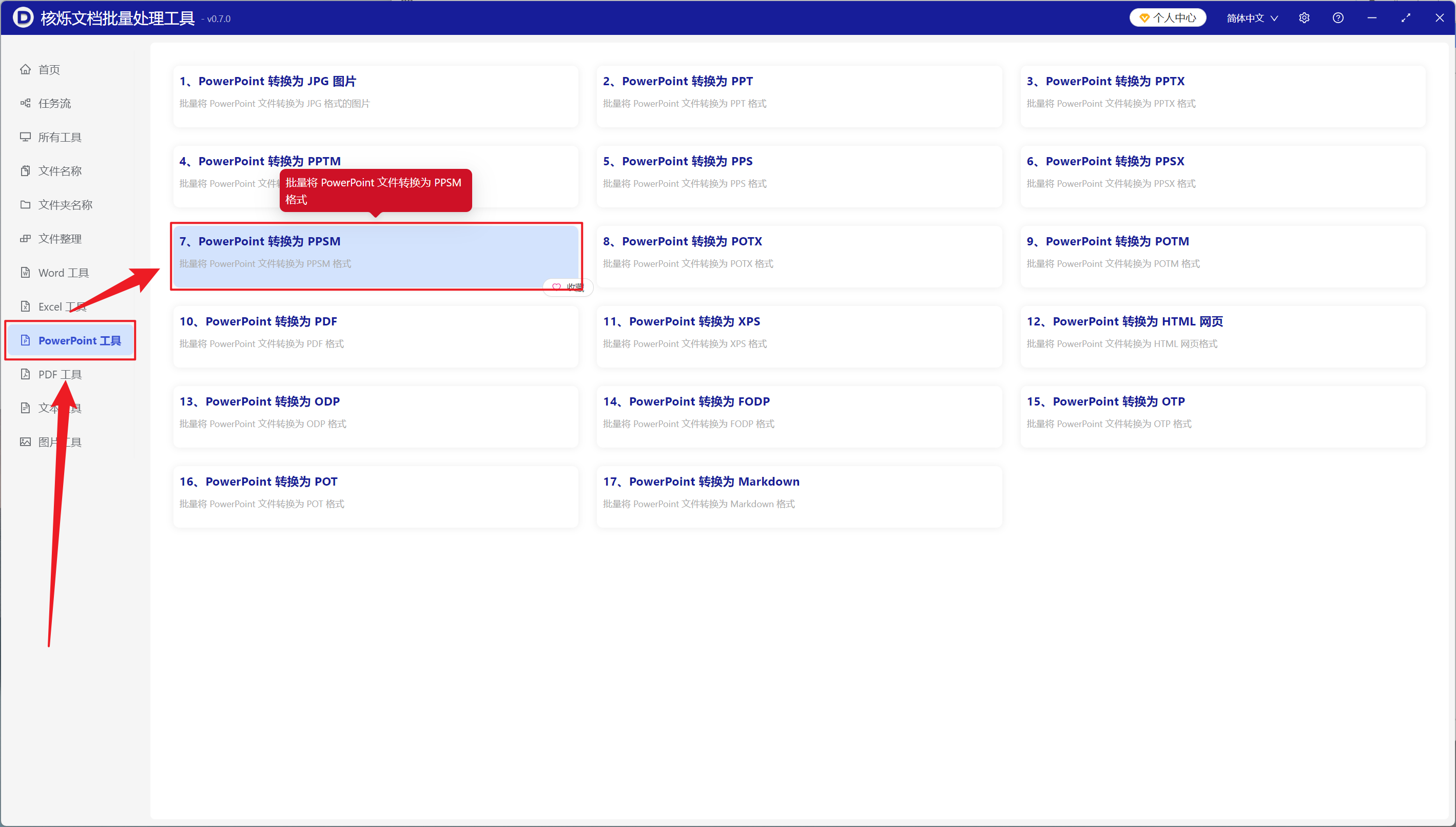Open PowerPoint 转换为 PPSX card
Image resolution: width=1456 pixels, height=827 pixels.
[x=1222, y=176]
